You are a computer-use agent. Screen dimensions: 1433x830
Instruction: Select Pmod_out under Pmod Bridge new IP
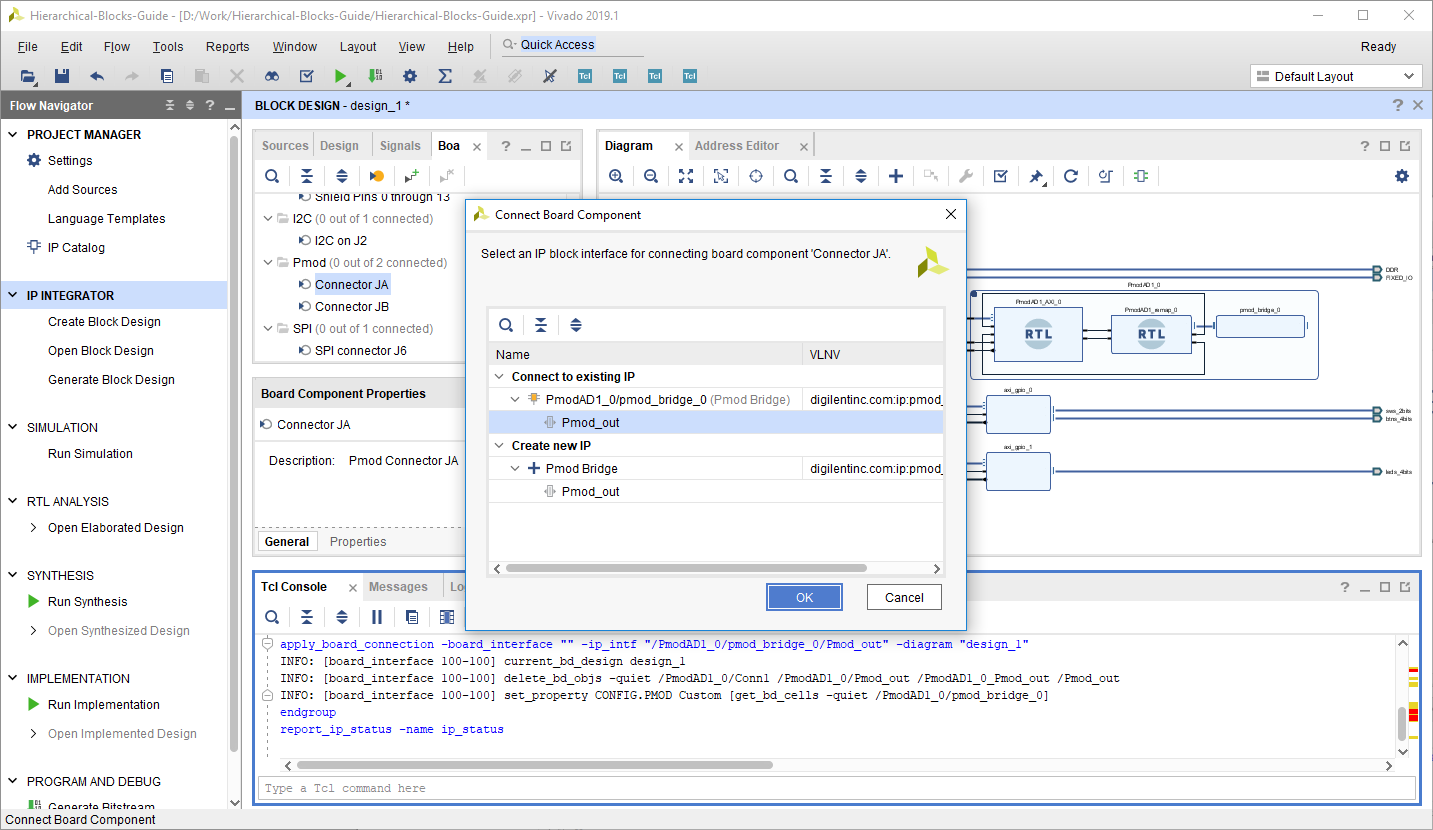point(590,492)
